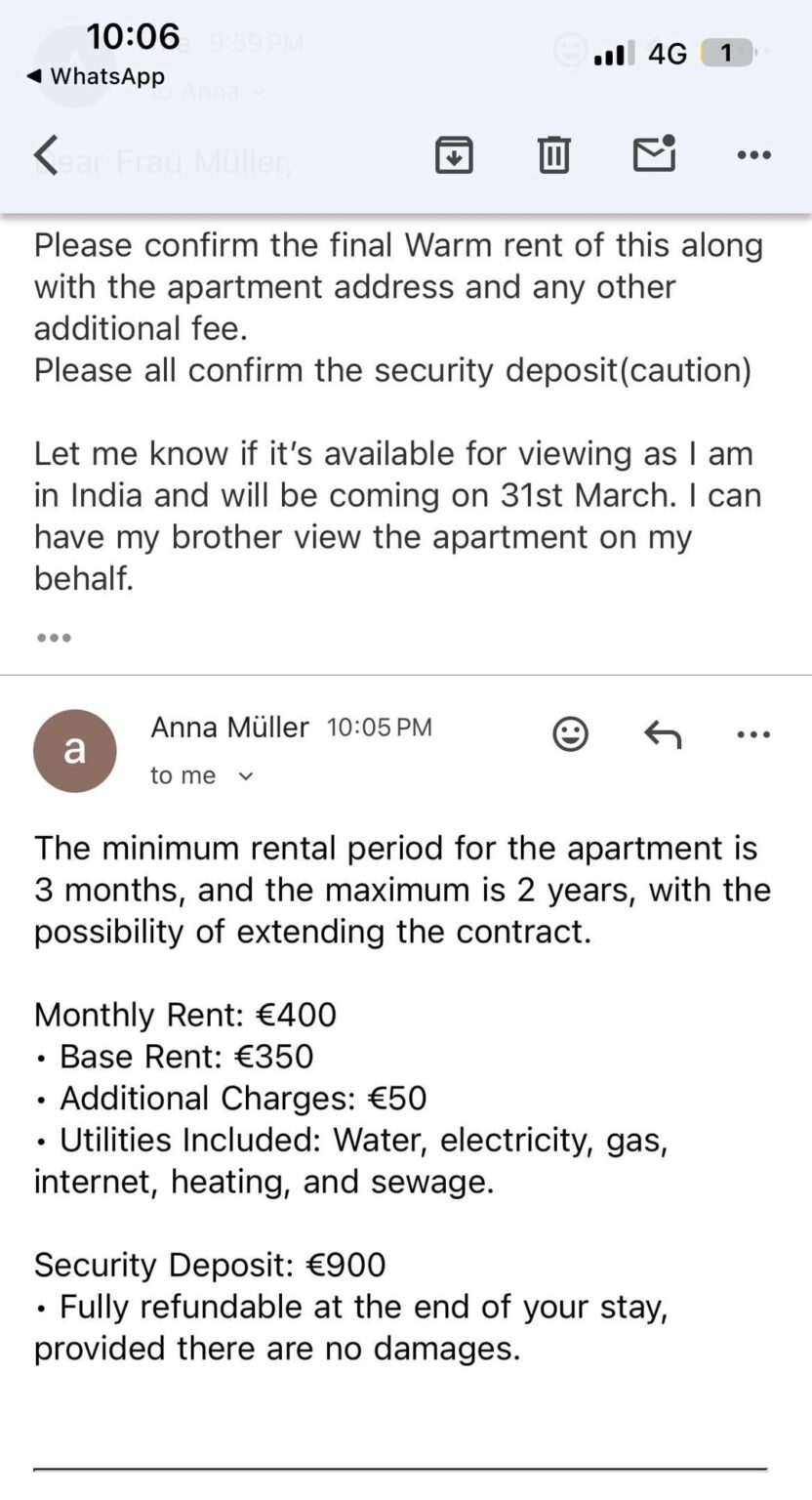Archive this email conversation
This screenshot has height=1500, width=812.
[454, 154]
